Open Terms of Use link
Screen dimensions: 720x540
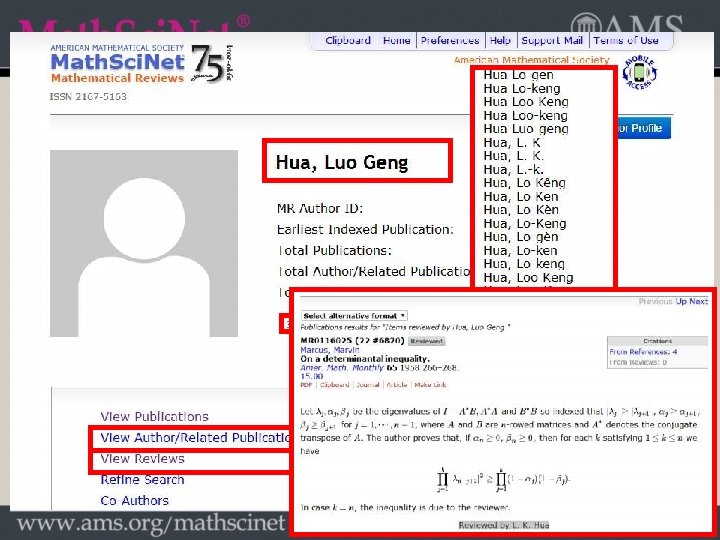click(626, 40)
